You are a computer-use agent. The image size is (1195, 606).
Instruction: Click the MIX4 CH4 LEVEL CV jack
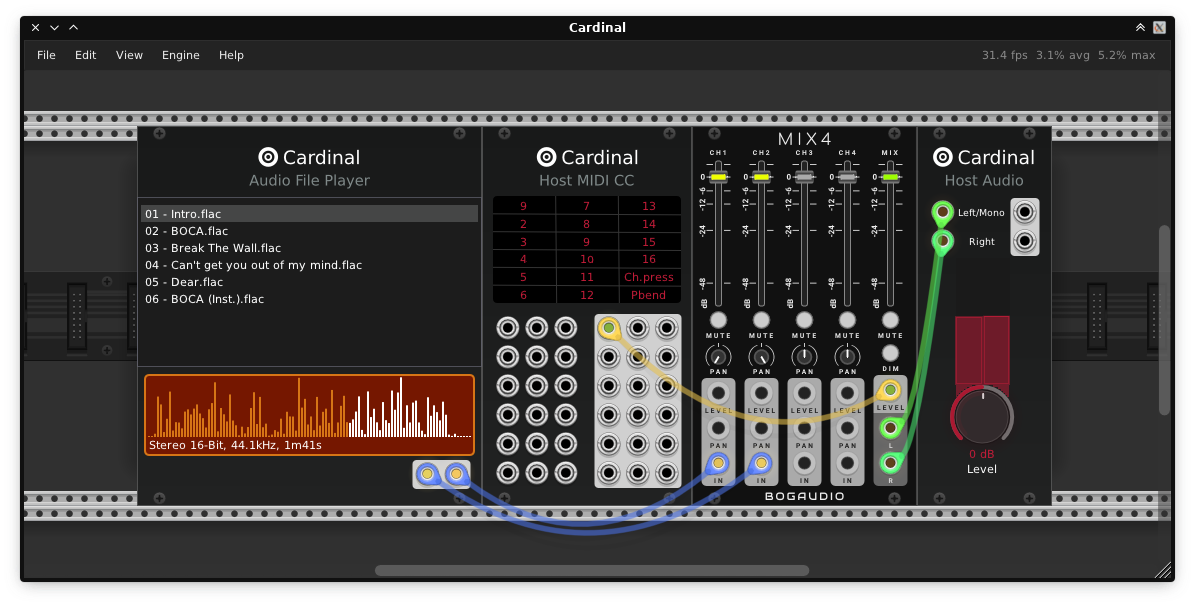pyautogui.click(x=847, y=393)
